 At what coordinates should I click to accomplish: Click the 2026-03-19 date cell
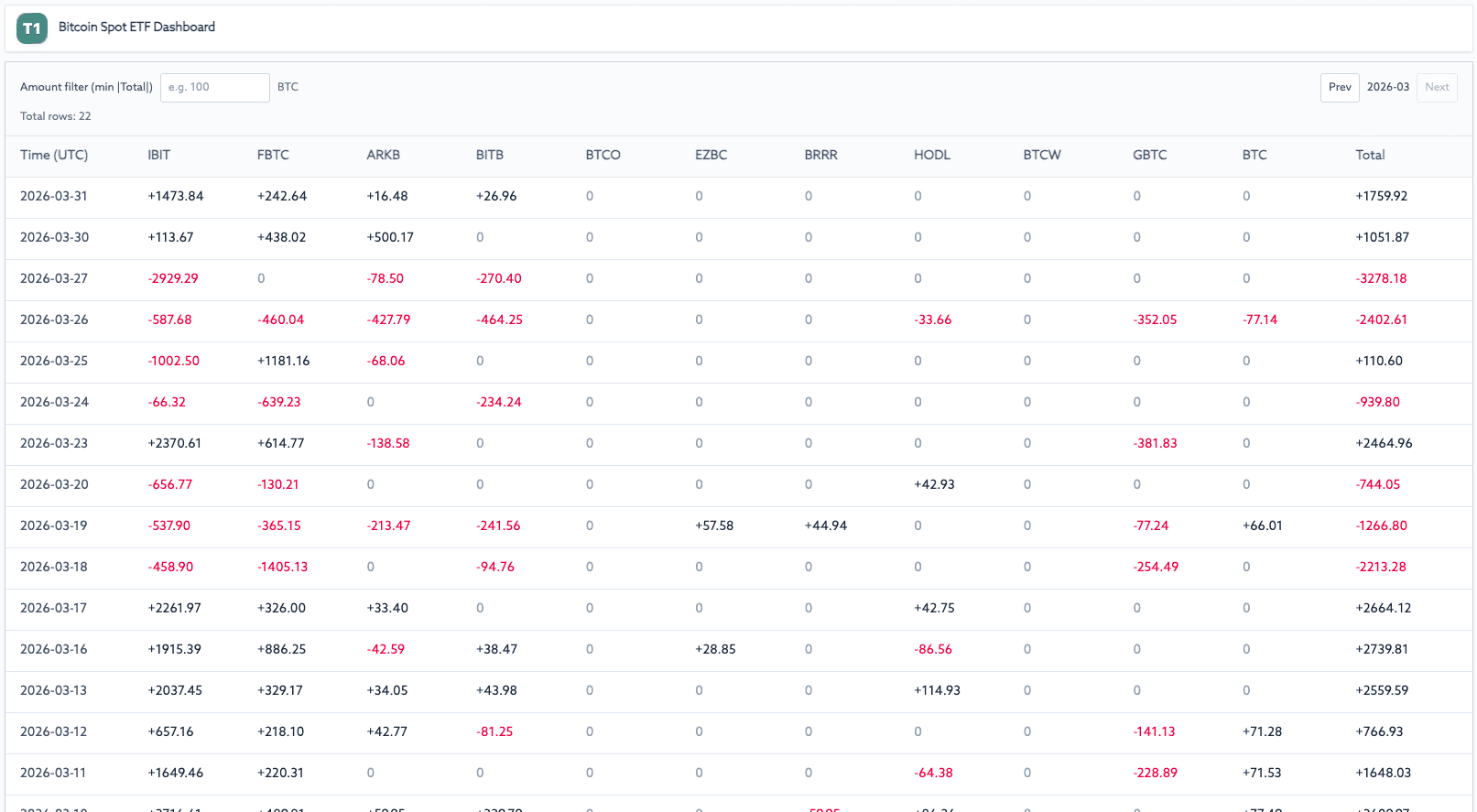tap(54, 526)
